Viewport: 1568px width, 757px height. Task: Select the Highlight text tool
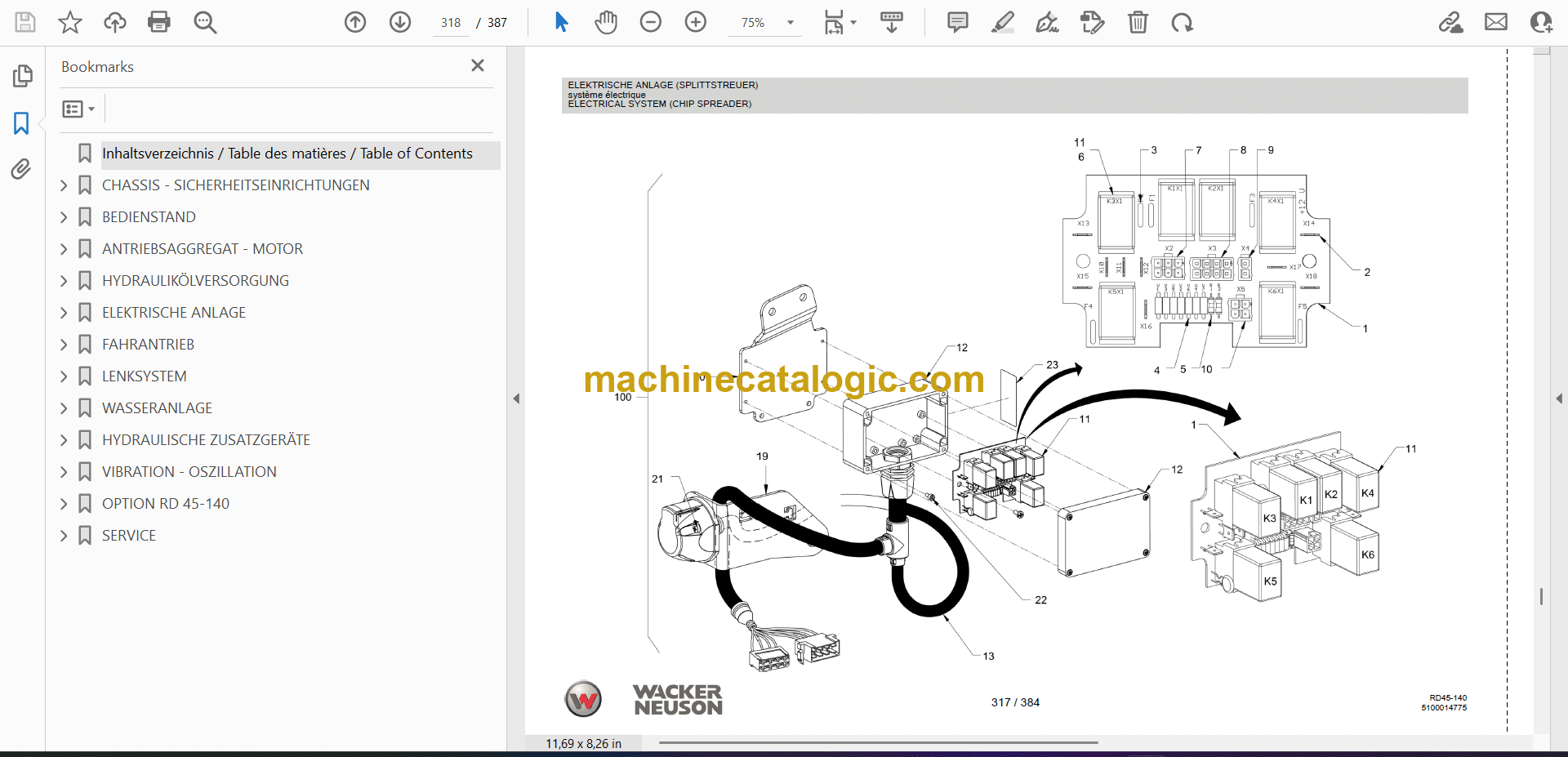(x=1002, y=22)
